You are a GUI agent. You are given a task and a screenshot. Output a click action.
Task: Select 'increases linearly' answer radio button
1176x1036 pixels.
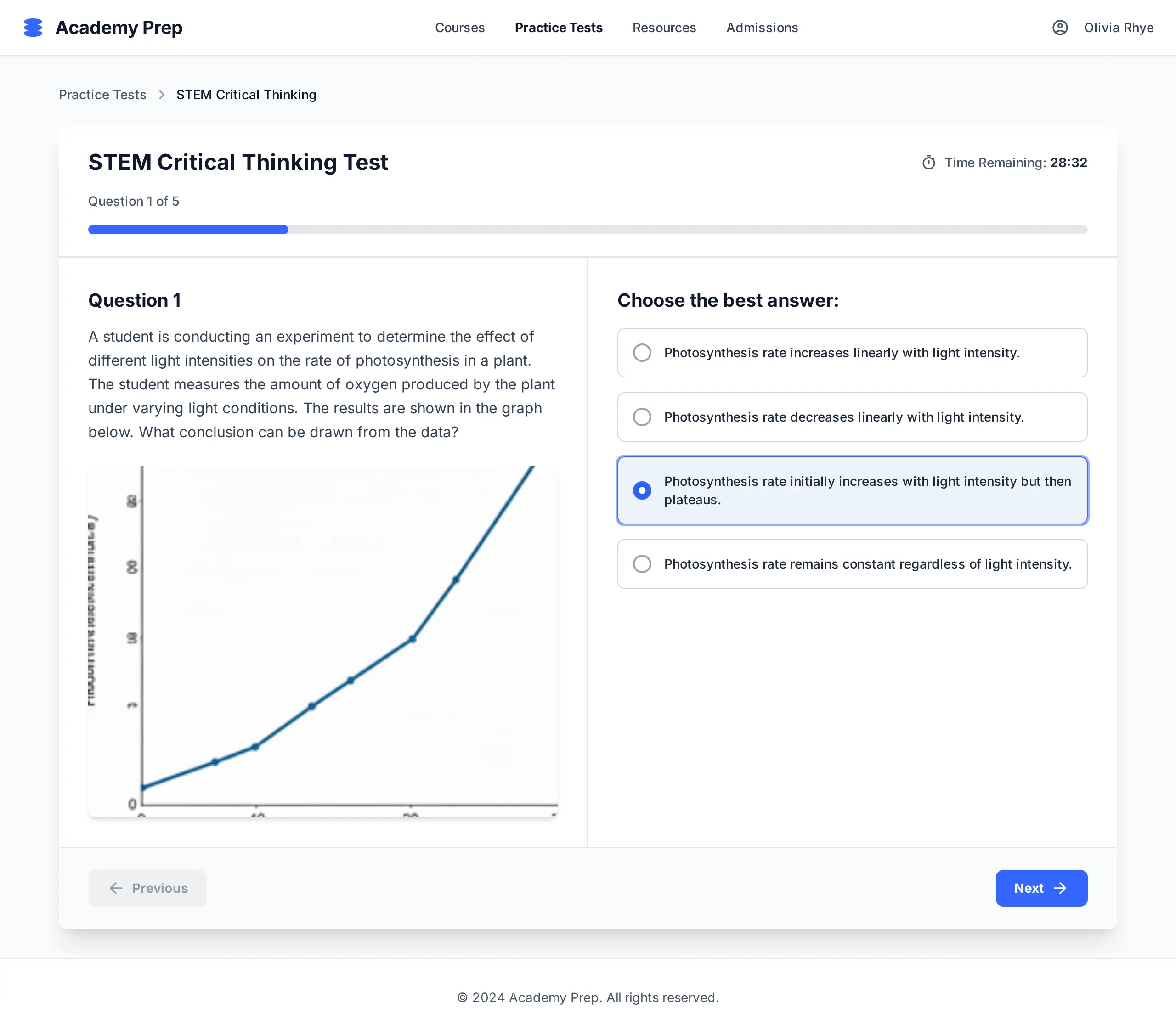[x=642, y=353]
